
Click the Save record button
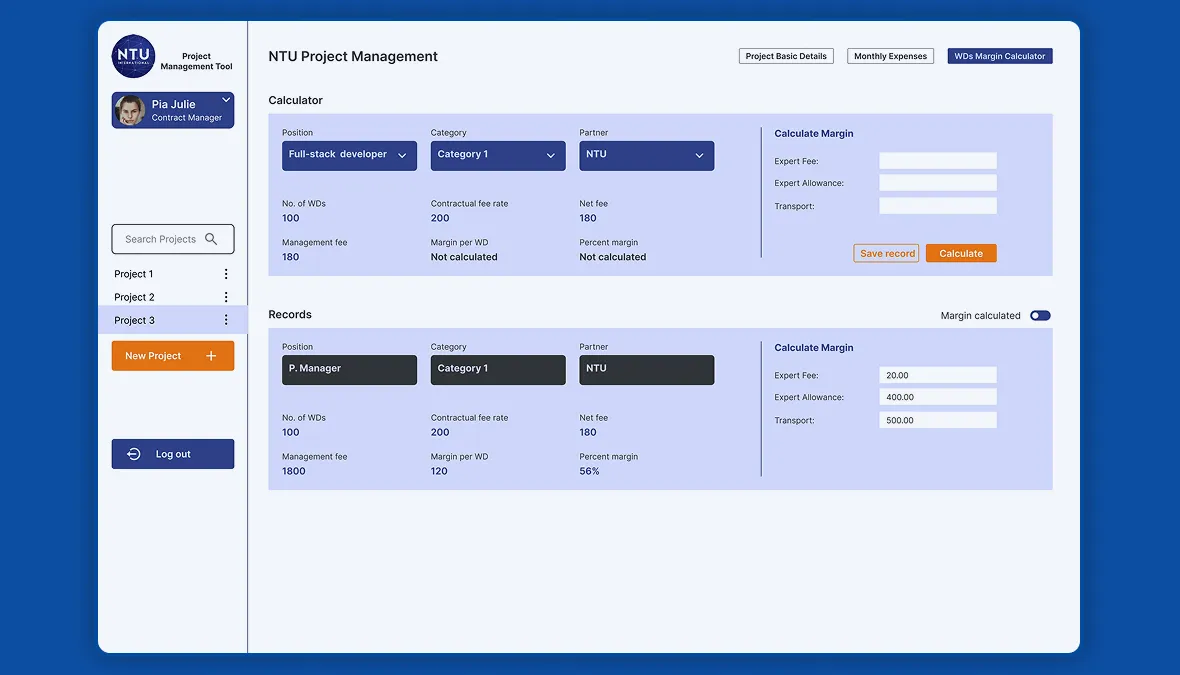click(887, 254)
